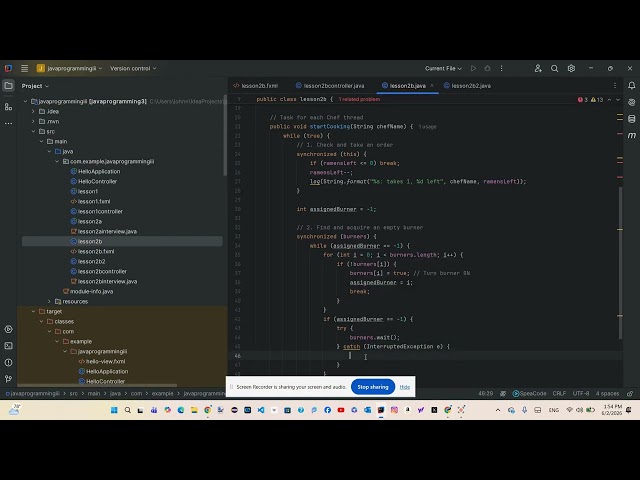
Task: Open UTF-8 encoding setting
Action: [581, 393]
